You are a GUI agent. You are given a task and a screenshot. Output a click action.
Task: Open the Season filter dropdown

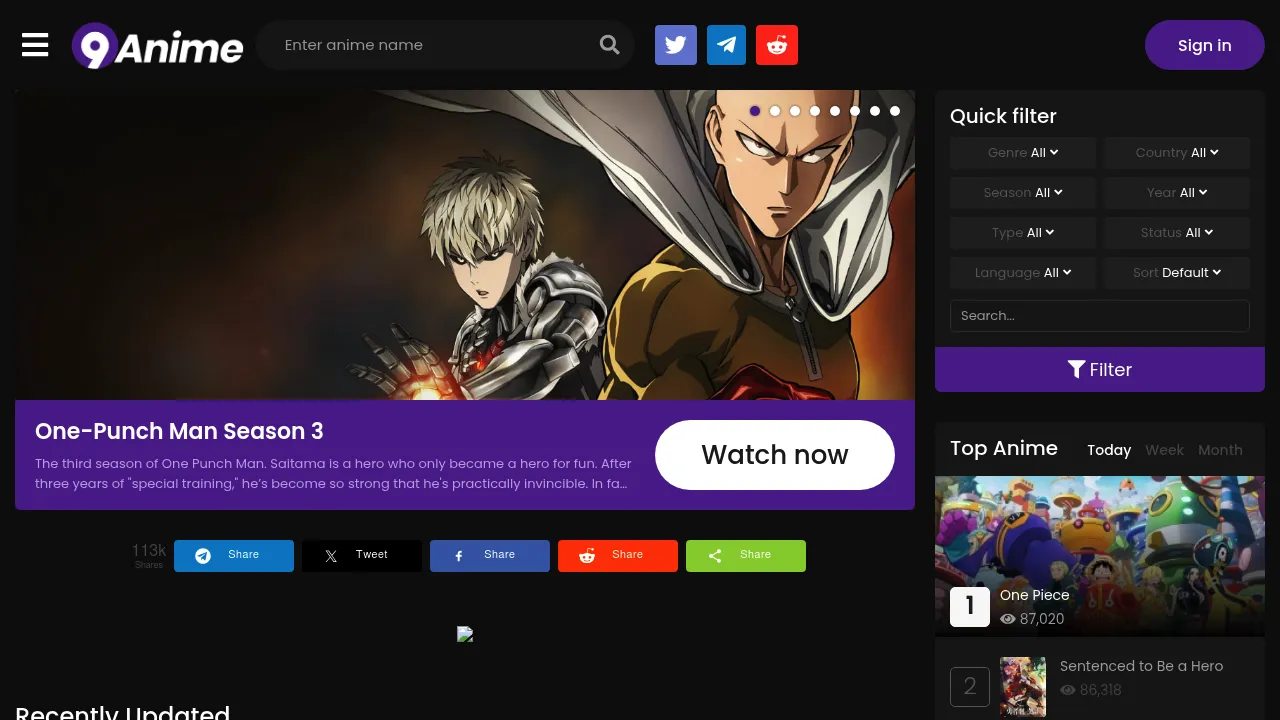point(1022,192)
